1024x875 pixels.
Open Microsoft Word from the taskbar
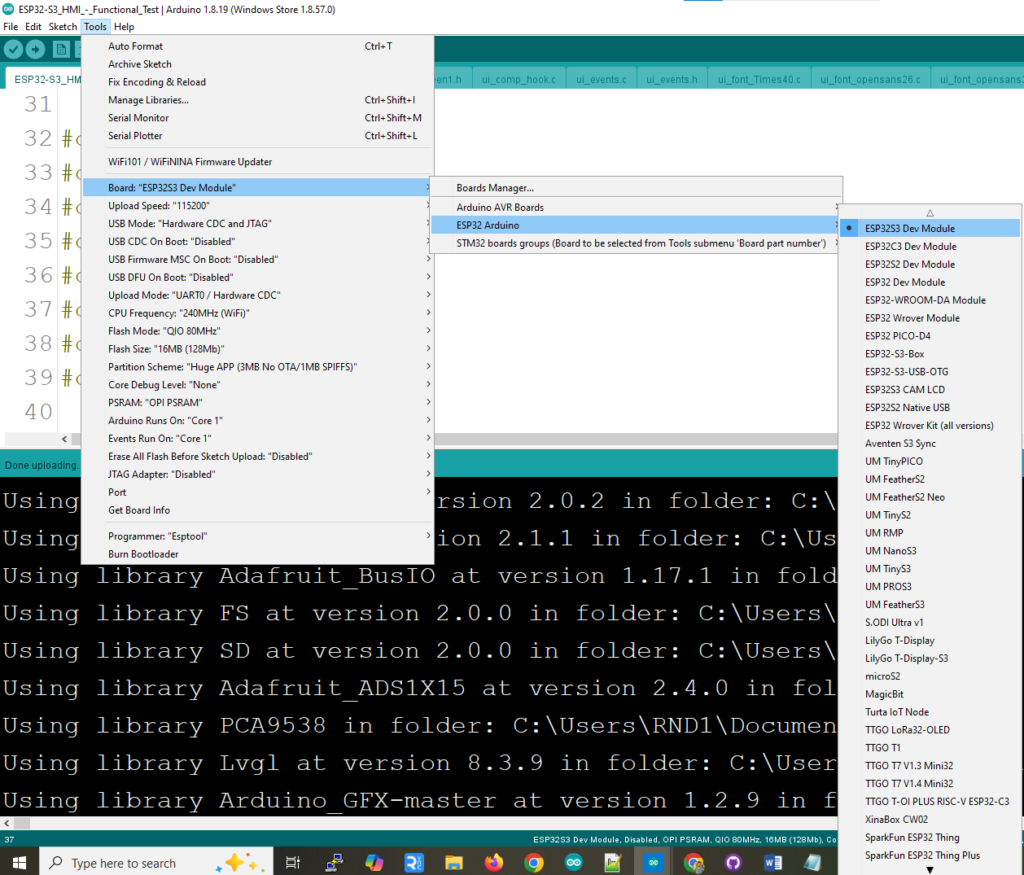coord(772,862)
